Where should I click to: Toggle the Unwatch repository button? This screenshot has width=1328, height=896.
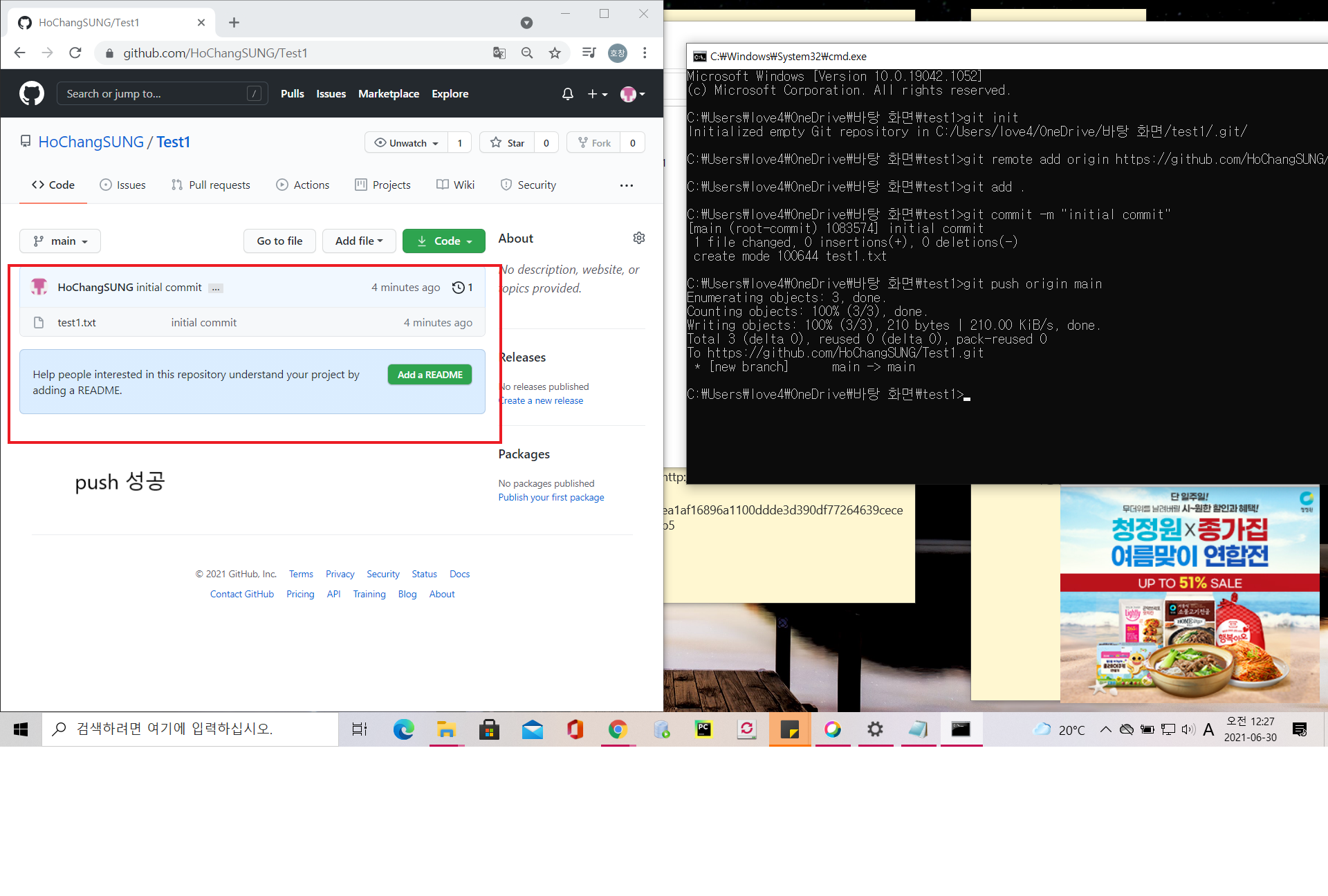pos(407,143)
